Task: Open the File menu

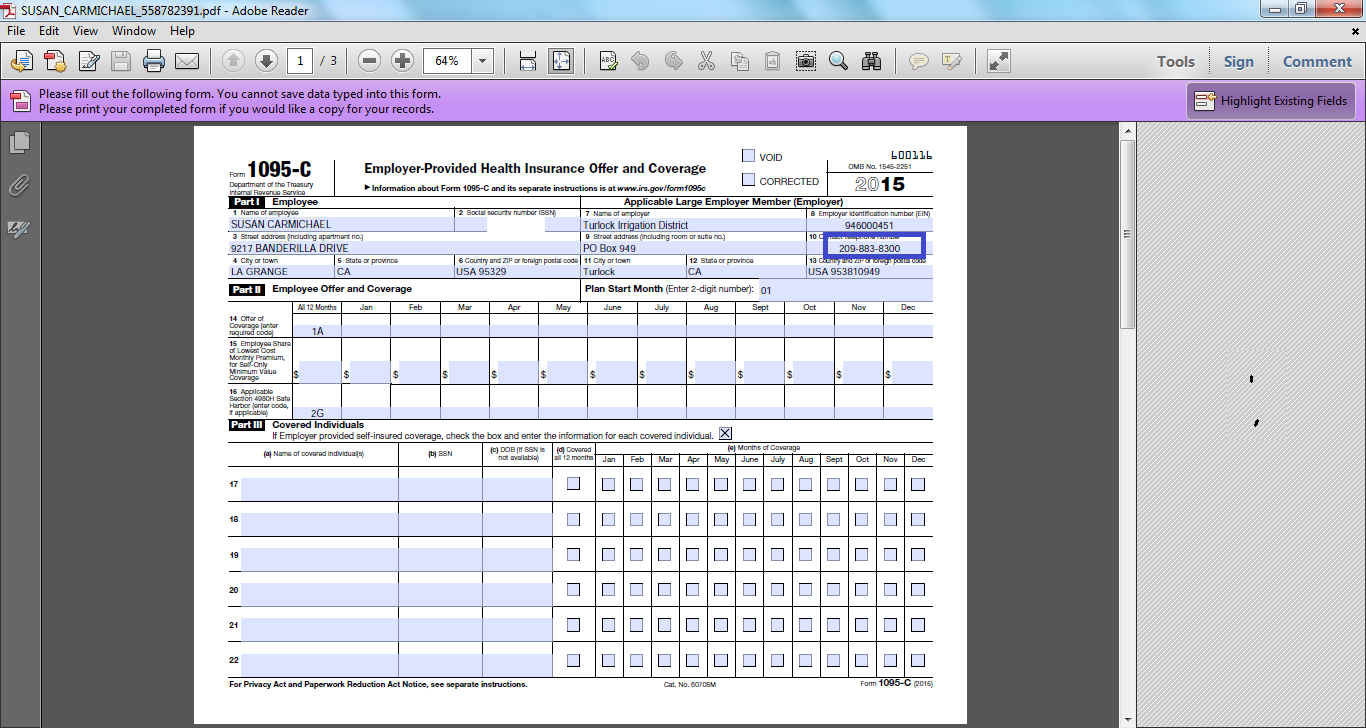Action: [16, 31]
